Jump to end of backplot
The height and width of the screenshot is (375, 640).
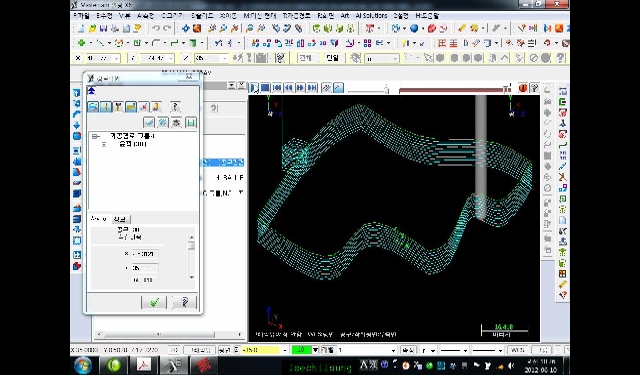(312, 88)
